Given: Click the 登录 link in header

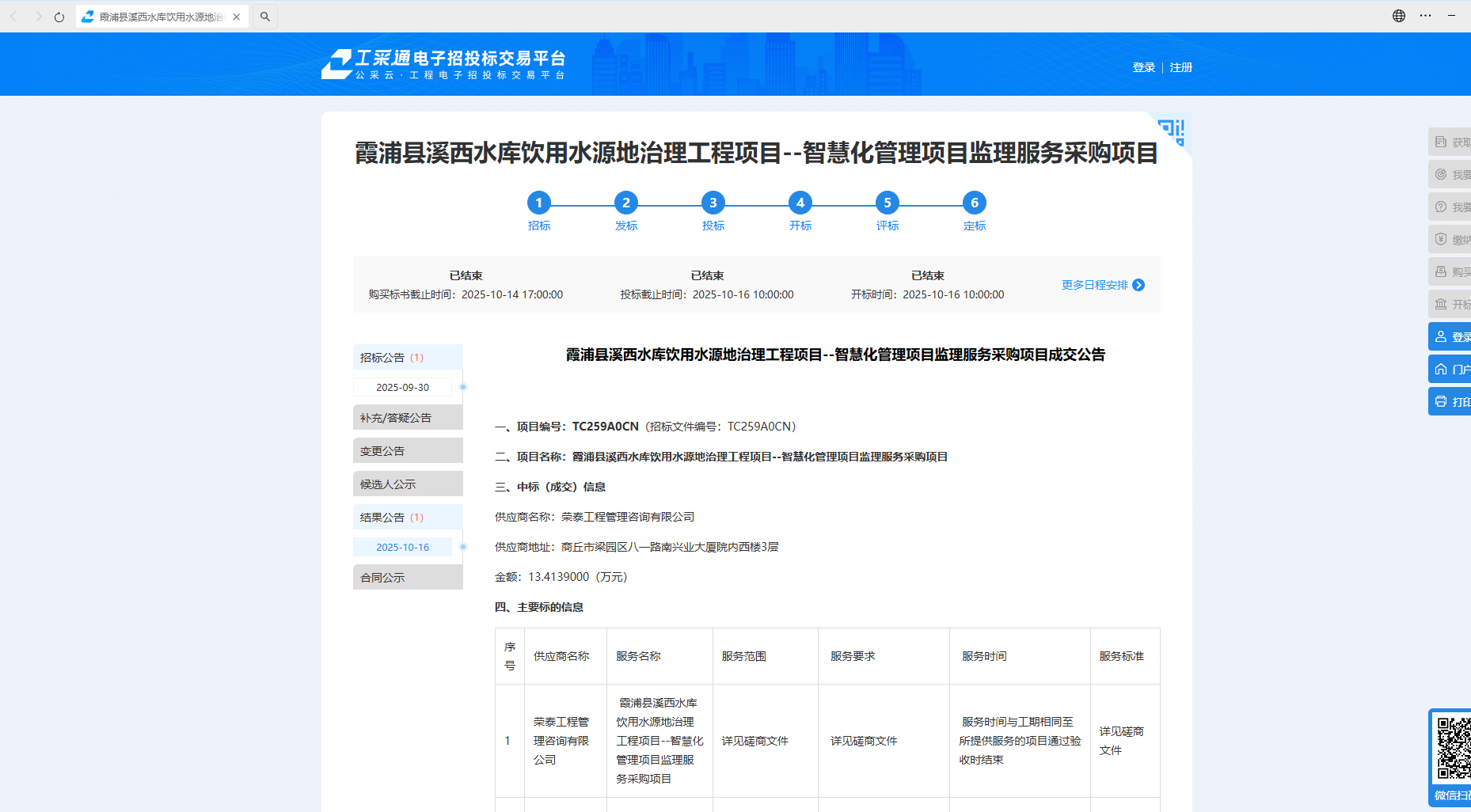Looking at the screenshot, I should coord(1143,68).
